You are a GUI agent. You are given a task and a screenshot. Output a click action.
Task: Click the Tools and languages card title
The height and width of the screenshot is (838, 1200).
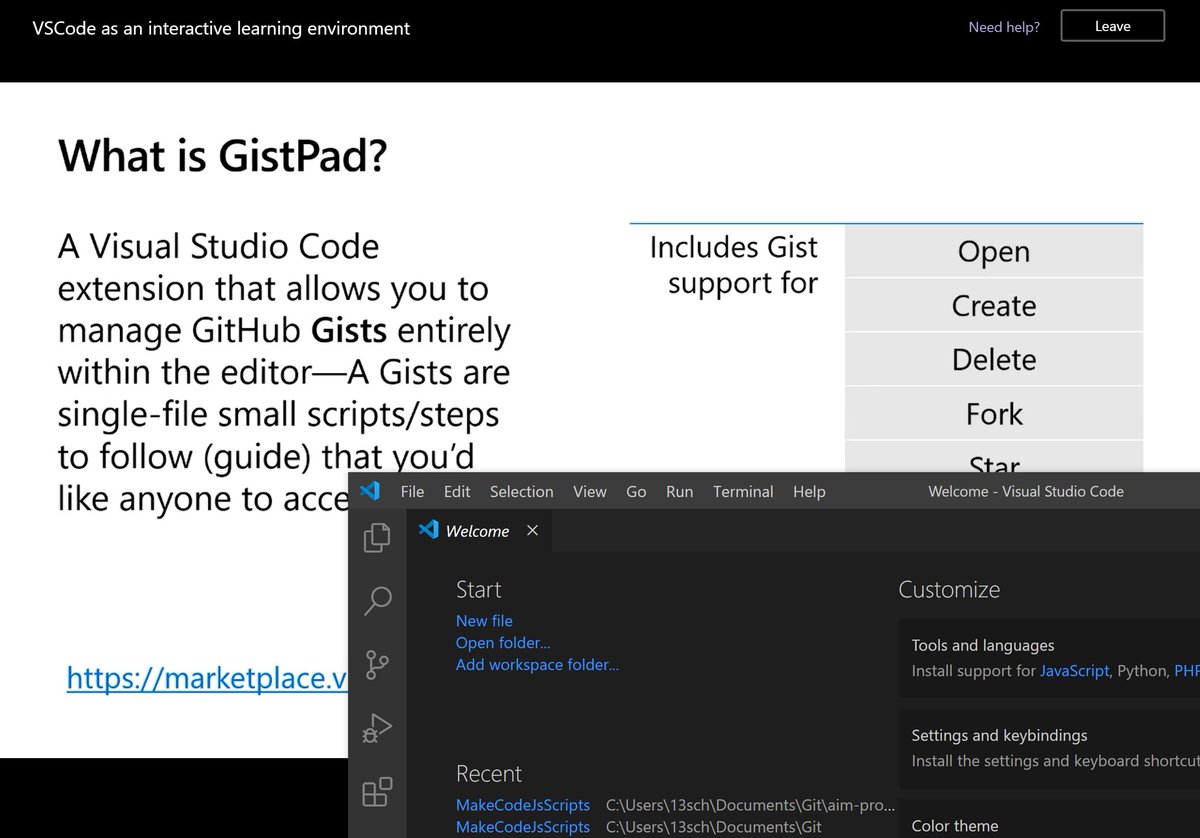(983, 645)
